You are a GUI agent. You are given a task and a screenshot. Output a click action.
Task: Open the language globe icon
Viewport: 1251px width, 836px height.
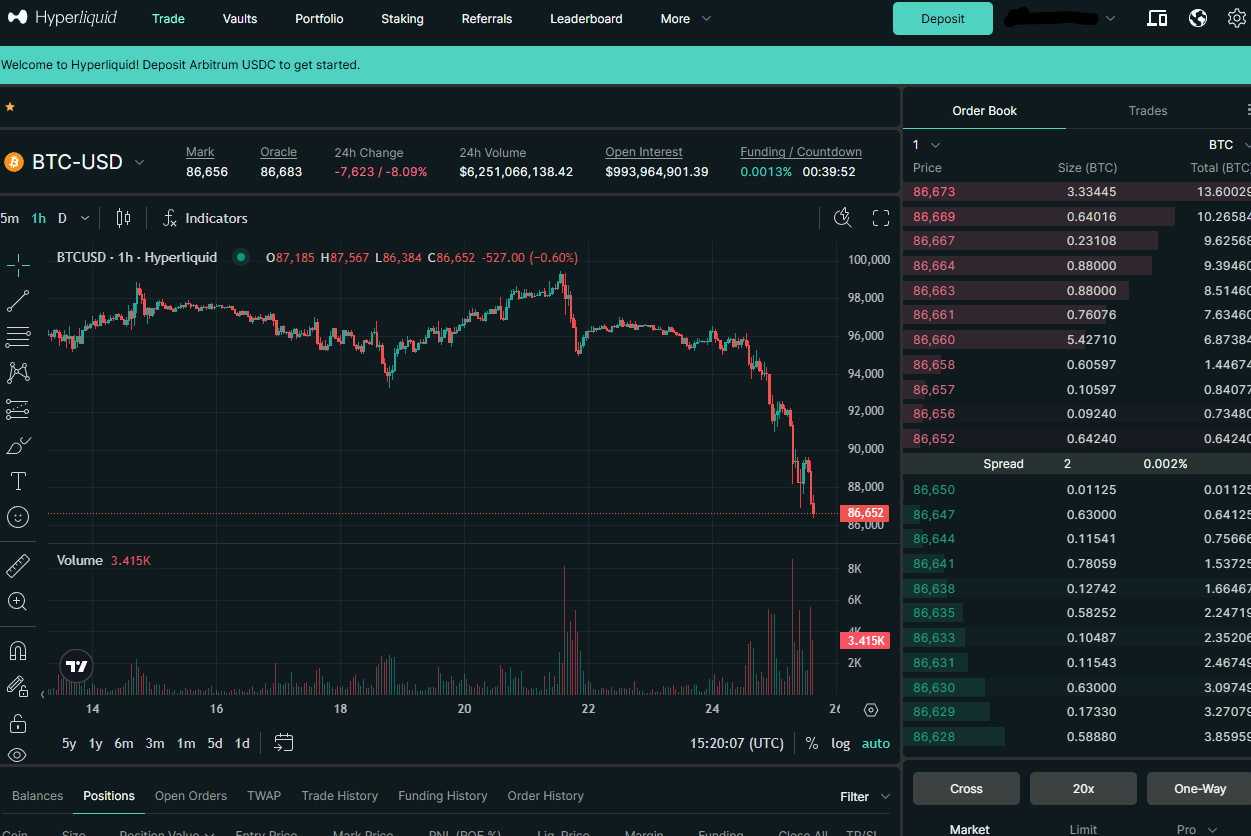coord(1198,18)
